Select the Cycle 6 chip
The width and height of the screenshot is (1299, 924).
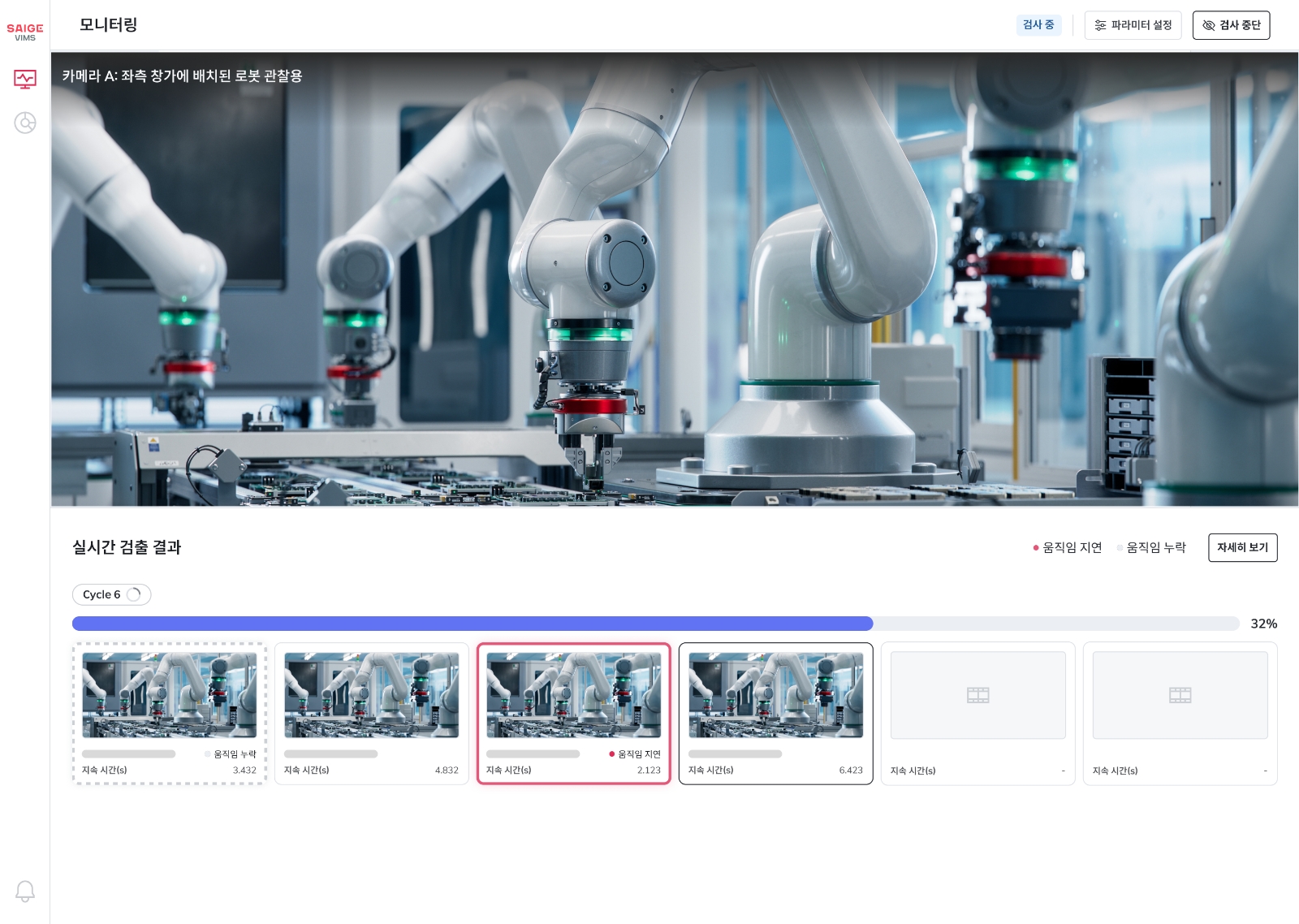tap(101, 594)
